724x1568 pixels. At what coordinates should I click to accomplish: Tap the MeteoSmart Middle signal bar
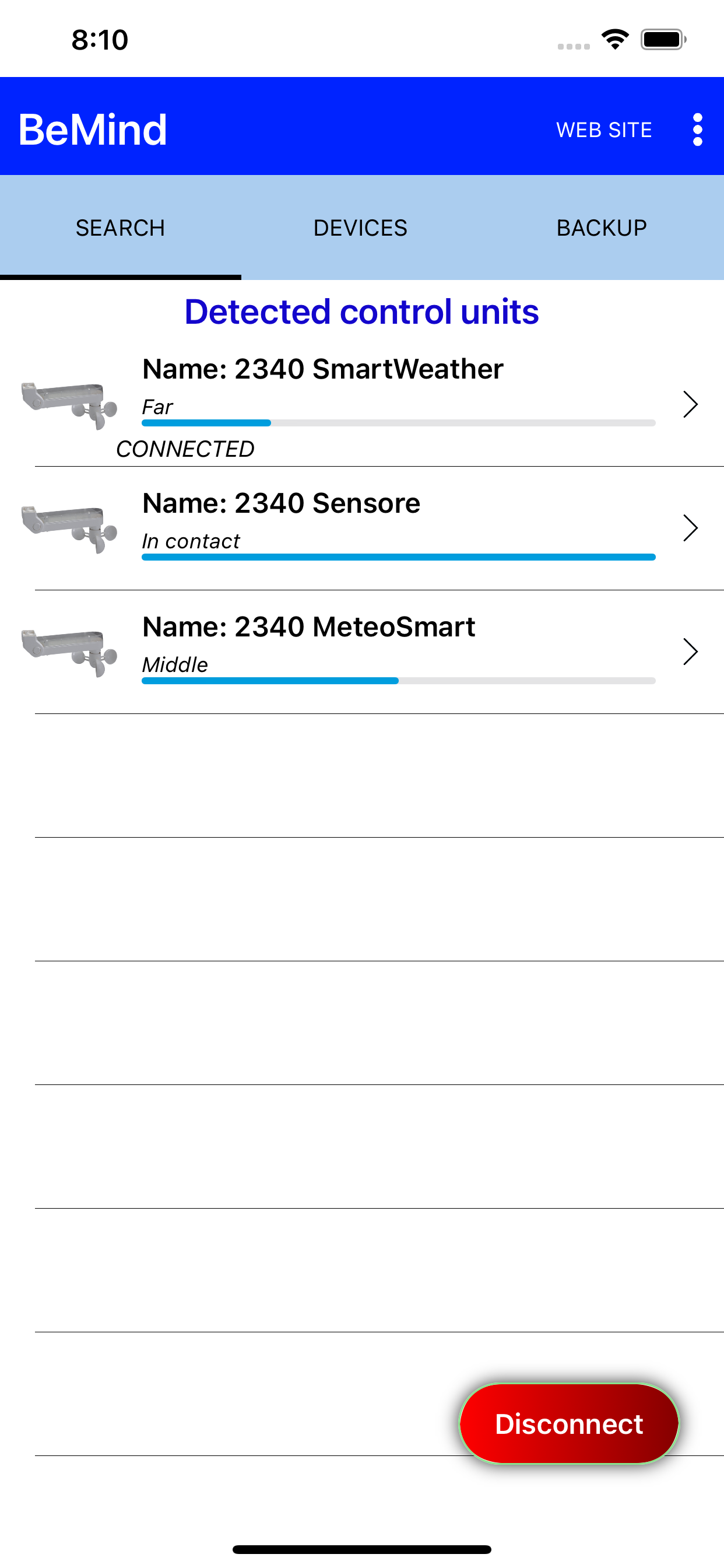click(399, 681)
